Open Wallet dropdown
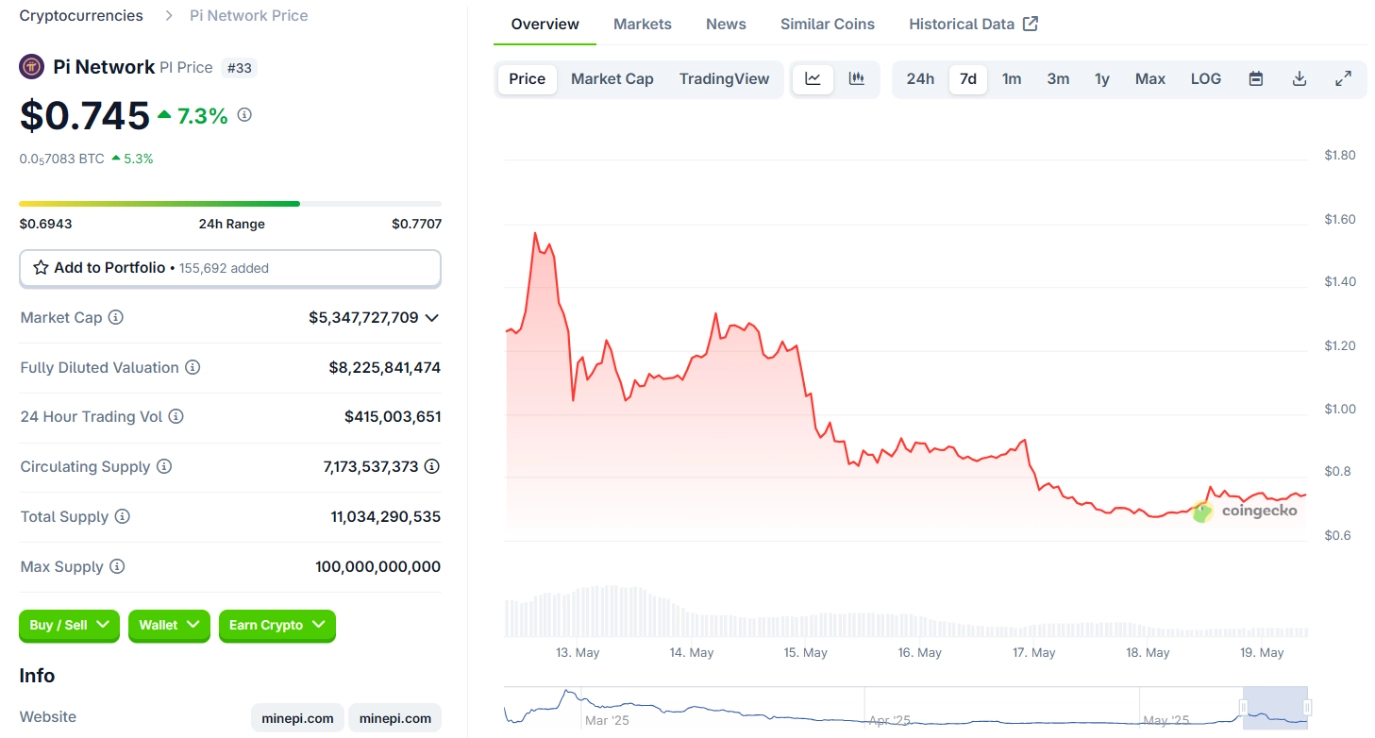Screen dimensions: 1375x738 click(169, 625)
